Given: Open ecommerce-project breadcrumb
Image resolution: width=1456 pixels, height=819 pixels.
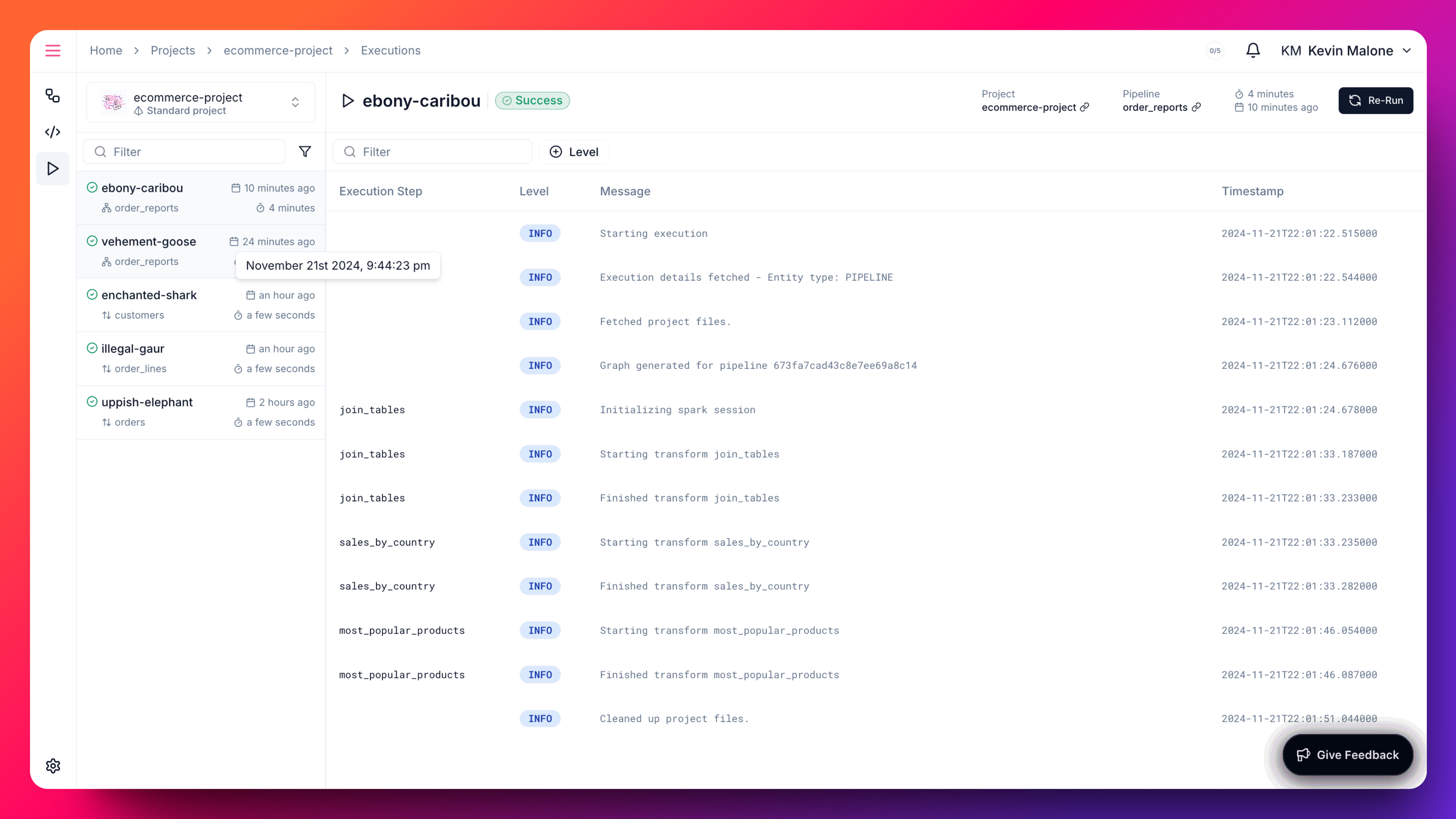Looking at the screenshot, I should click(x=278, y=51).
